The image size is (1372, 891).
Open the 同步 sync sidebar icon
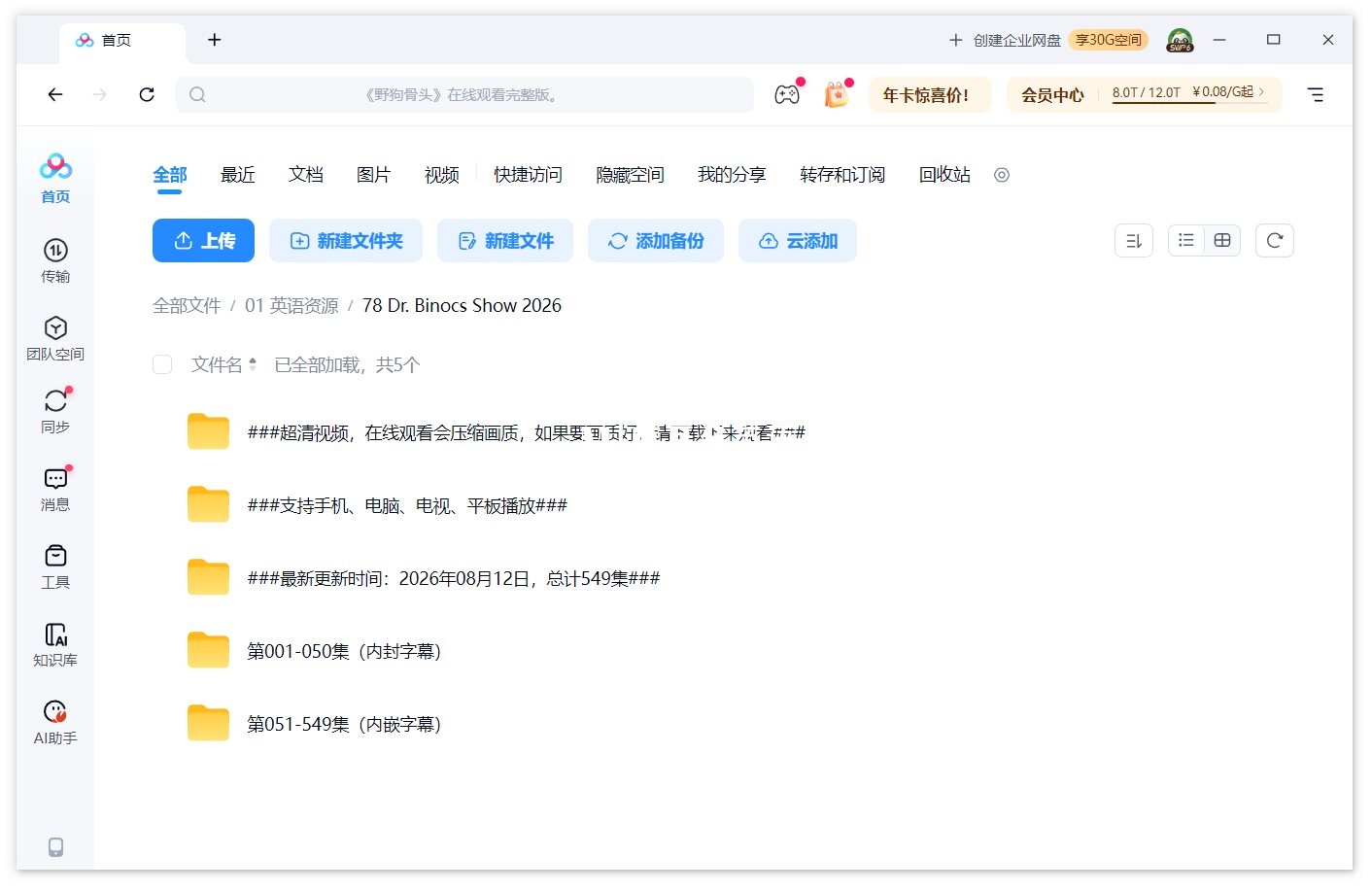tap(55, 411)
